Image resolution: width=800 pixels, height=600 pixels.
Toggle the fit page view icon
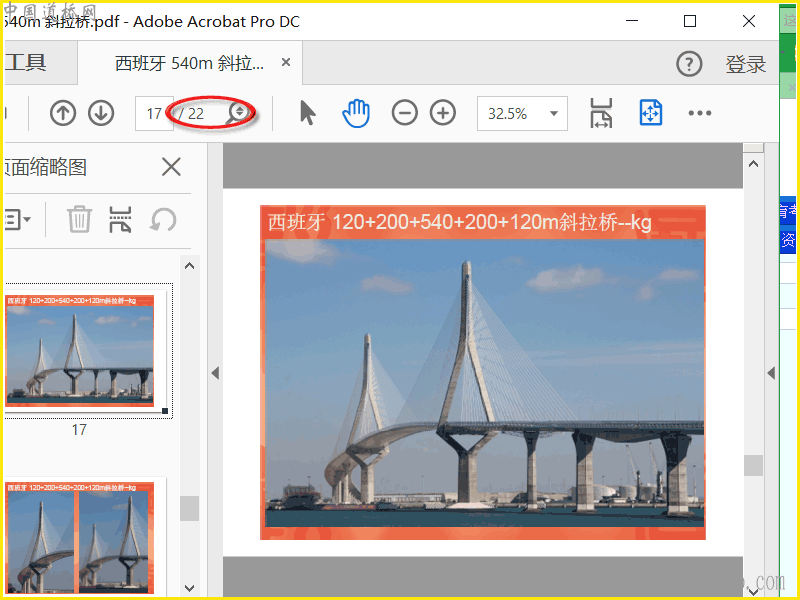[651, 113]
